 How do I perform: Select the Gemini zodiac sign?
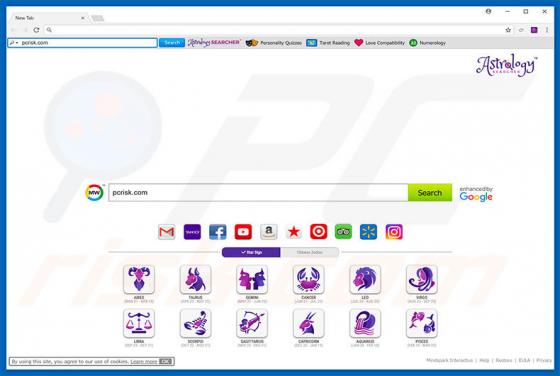tap(252, 280)
